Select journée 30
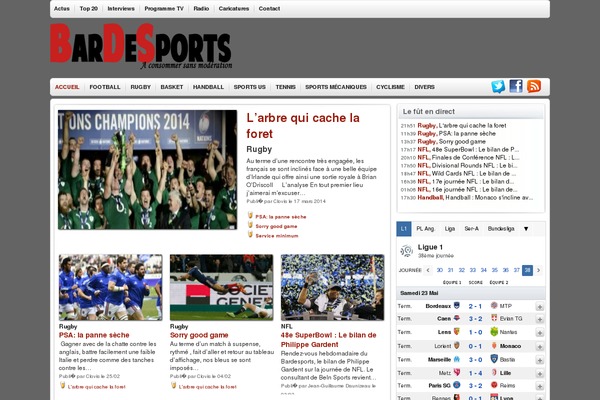The height and width of the screenshot is (400, 600). point(439,270)
